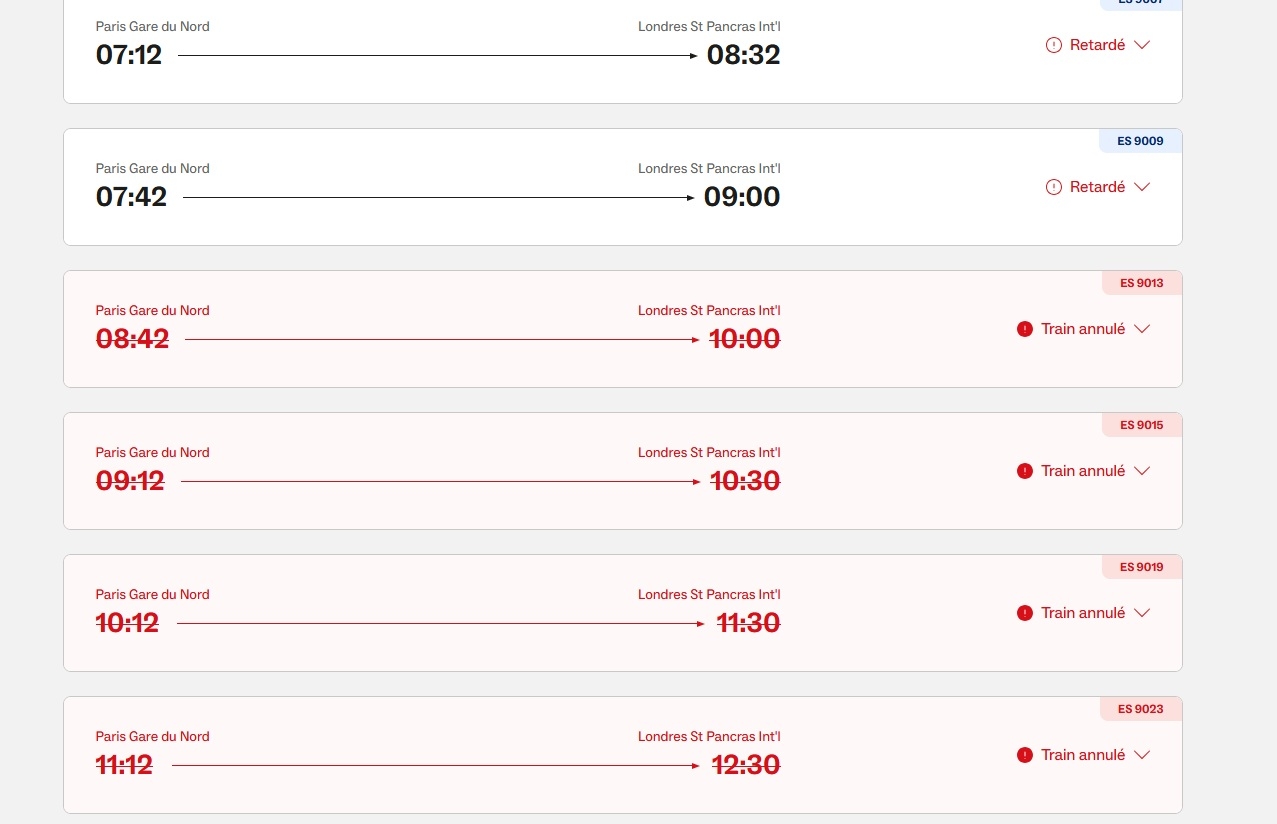Click the ES 9019 train number badge
1277x824 pixels.
[1141, 567]
